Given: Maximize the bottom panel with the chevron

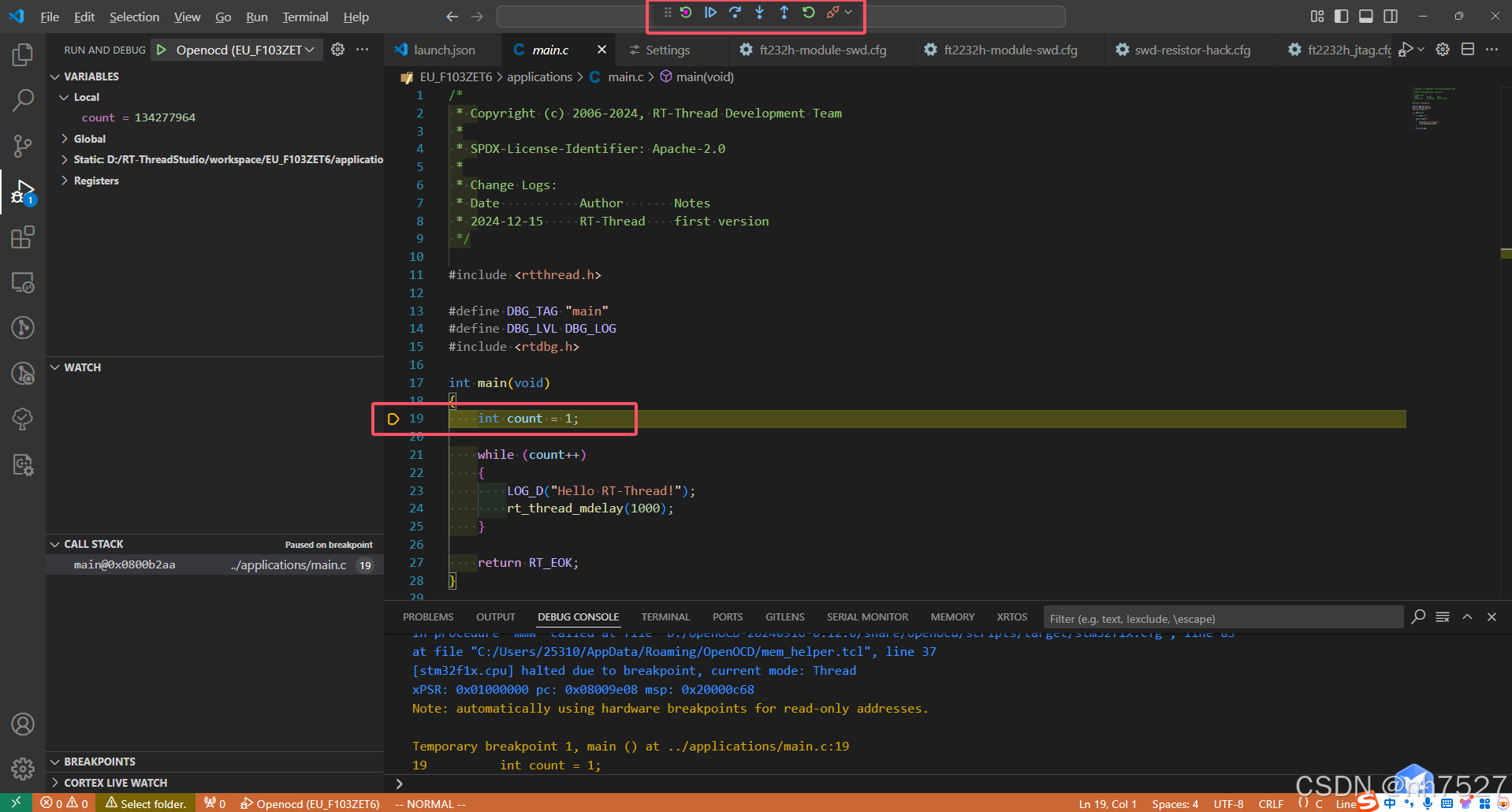Looking at the screenshot, I should click(1467, 616).
